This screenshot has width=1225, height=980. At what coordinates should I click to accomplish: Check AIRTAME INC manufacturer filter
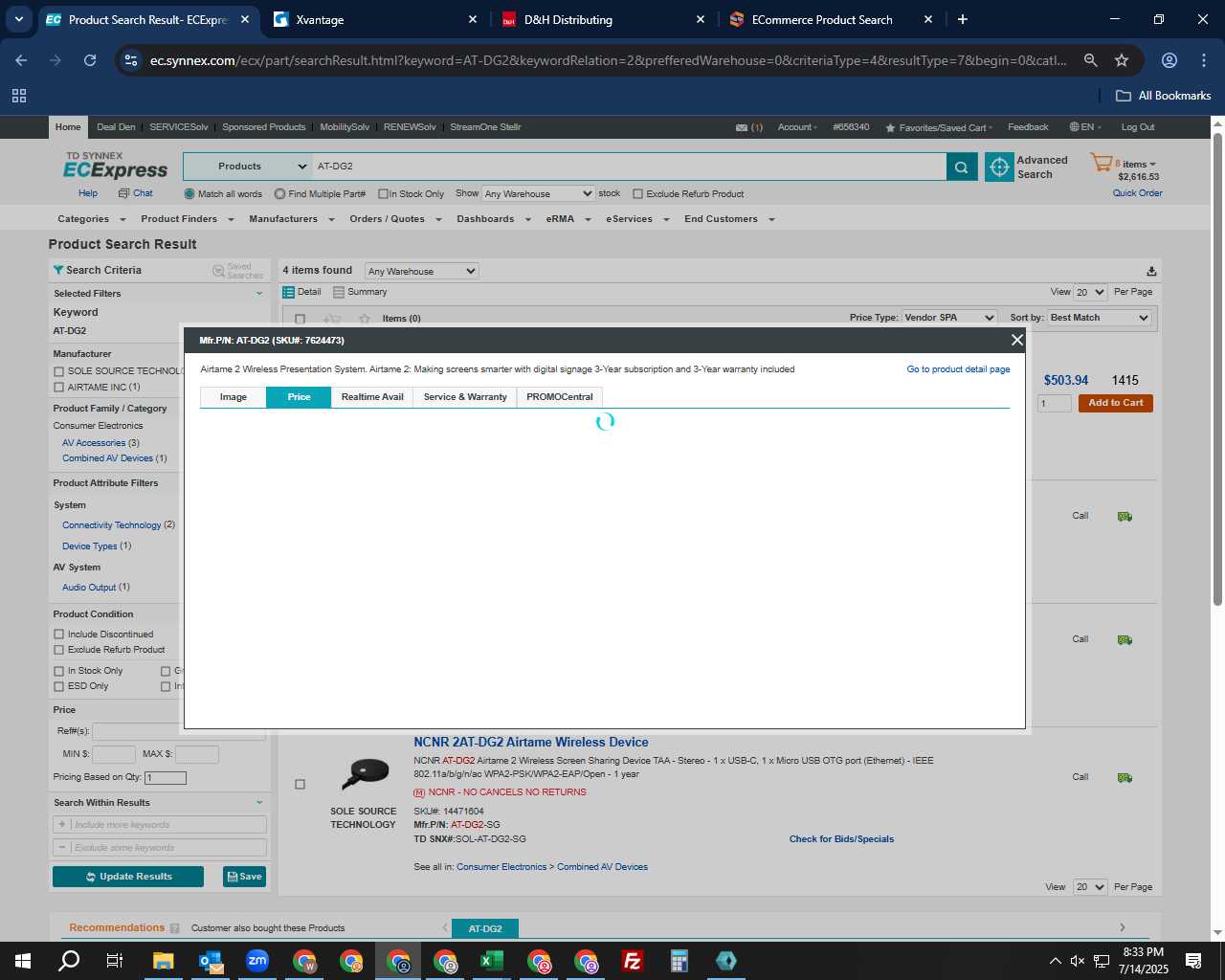tap(59, 388)
